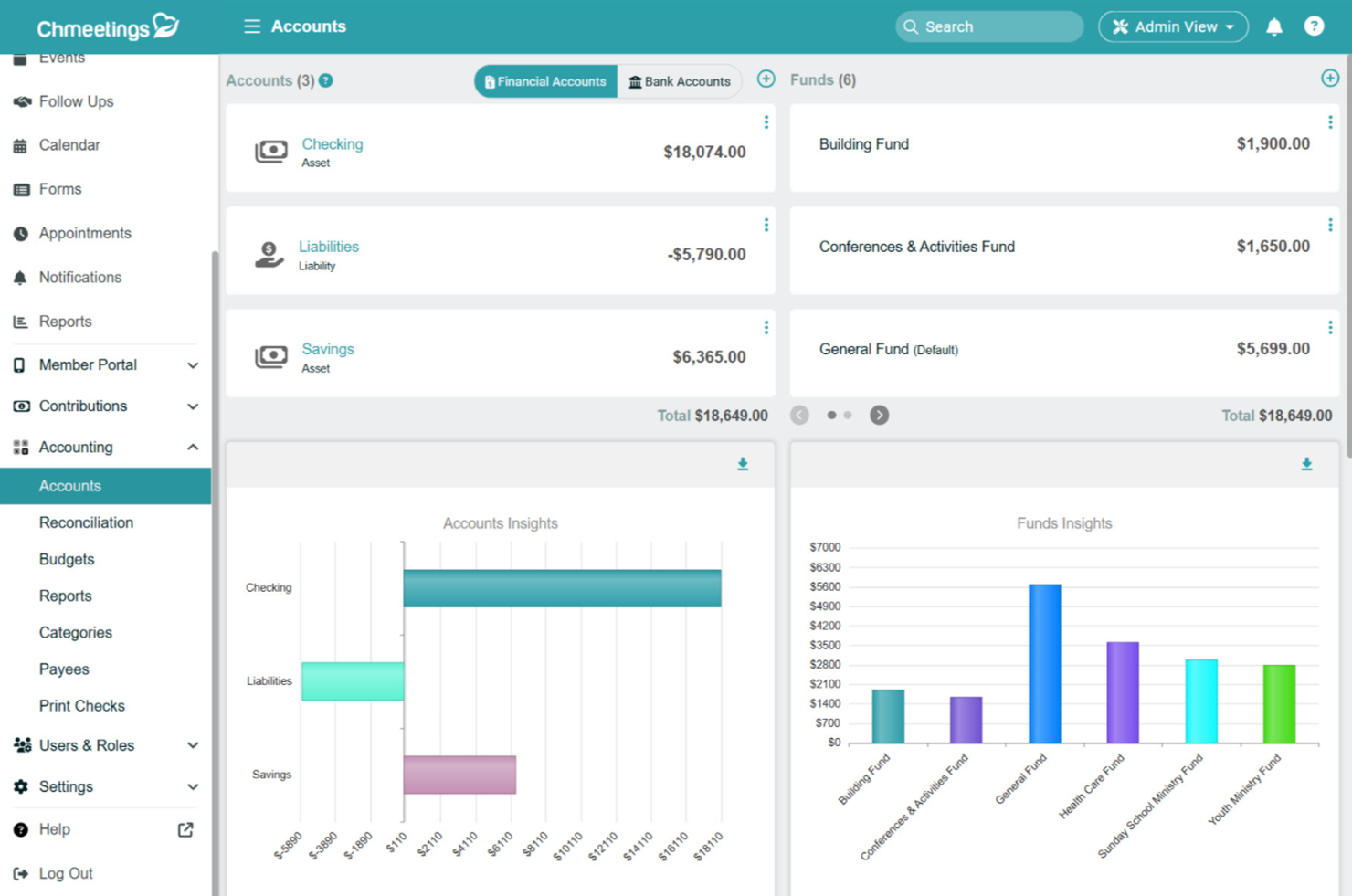The width and height of the screenshot is (1352, 896).
Task: Open the Admin View dropdown
Action: click(1173, 26)
